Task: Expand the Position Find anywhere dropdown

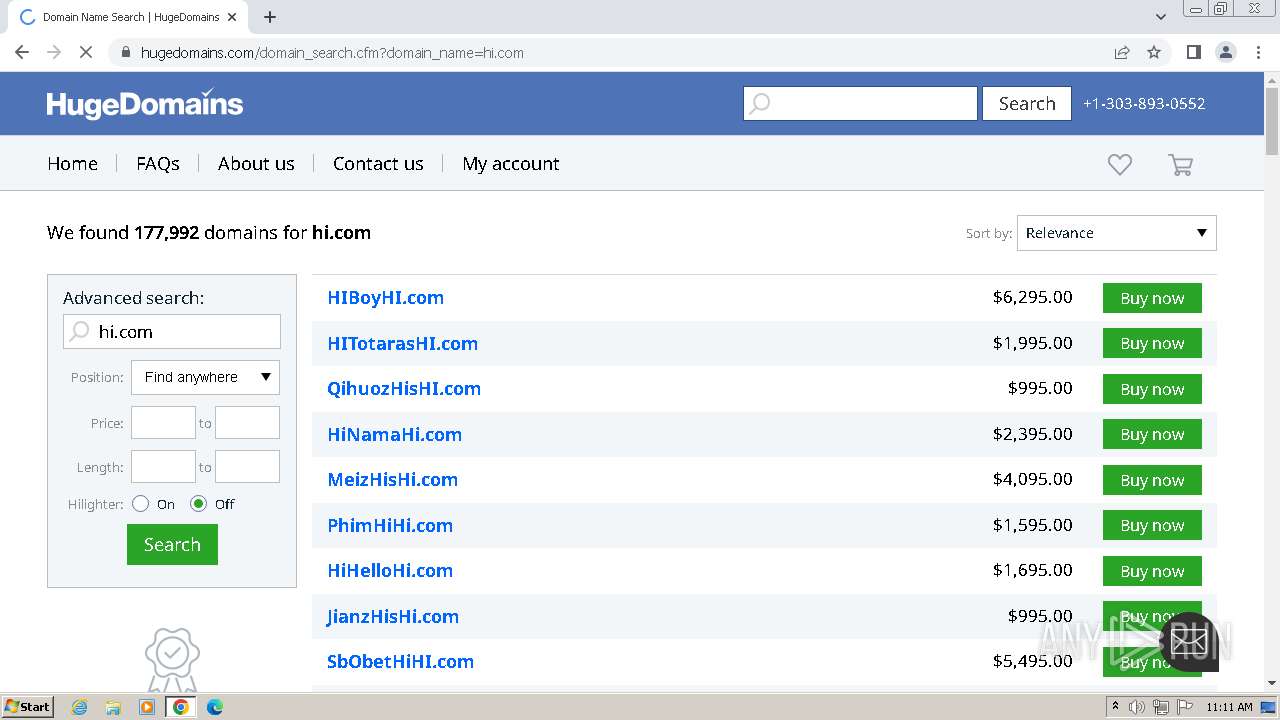Action: click(x=205, y=377)
